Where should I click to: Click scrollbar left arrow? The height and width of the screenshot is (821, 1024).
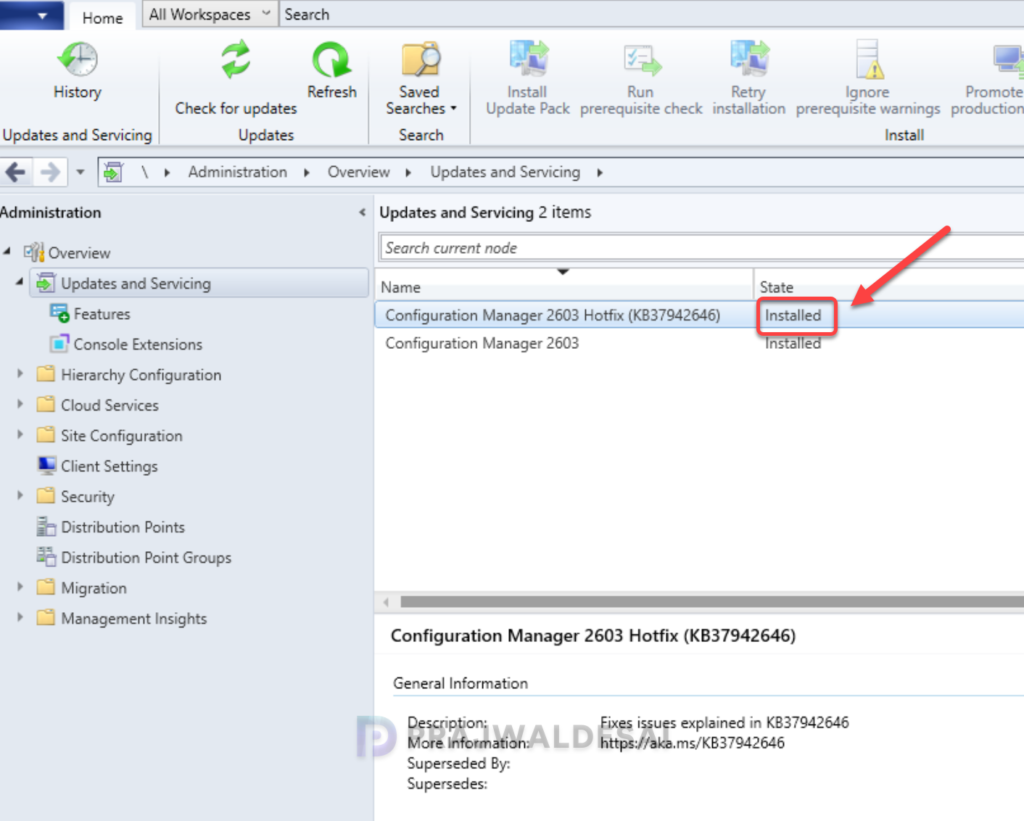point(386,602)
